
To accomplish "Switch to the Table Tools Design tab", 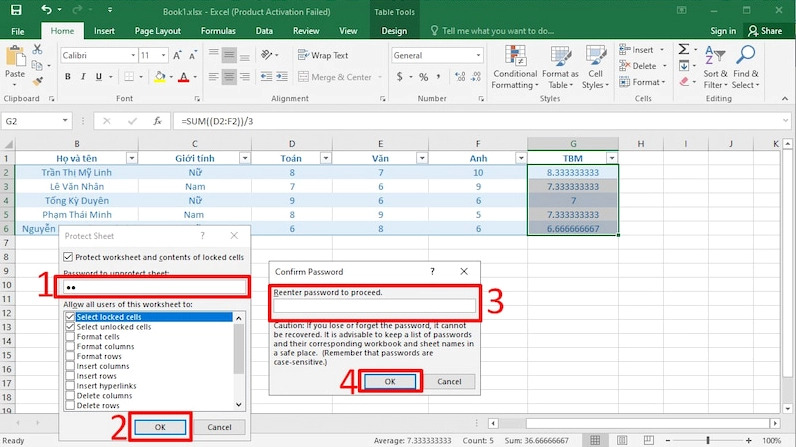I will tap(394, 31).
